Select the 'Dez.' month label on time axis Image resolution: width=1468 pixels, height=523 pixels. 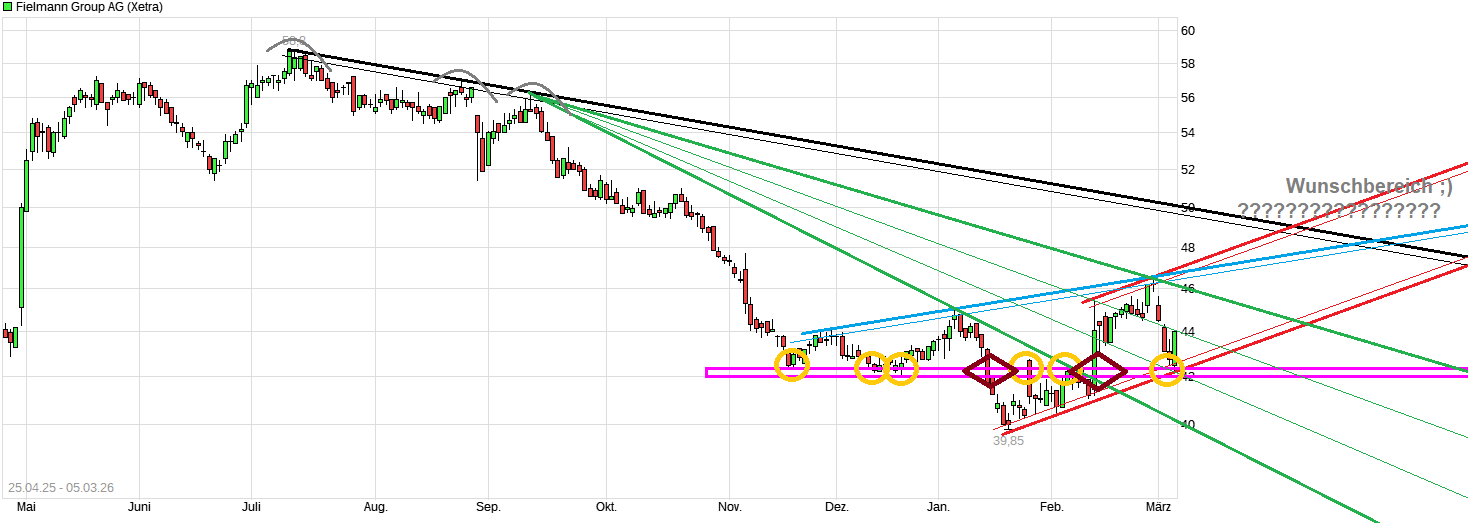click(x=836, y=507)
